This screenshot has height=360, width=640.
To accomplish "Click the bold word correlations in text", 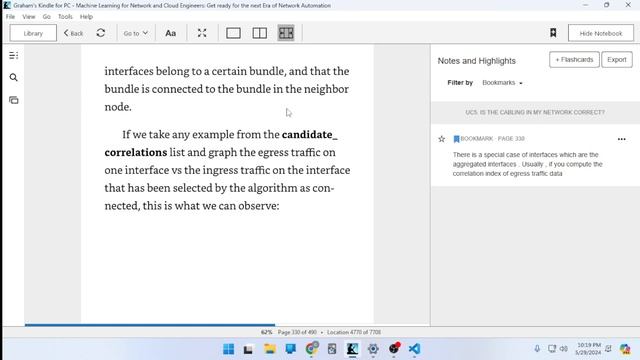I will pos(136,152).
